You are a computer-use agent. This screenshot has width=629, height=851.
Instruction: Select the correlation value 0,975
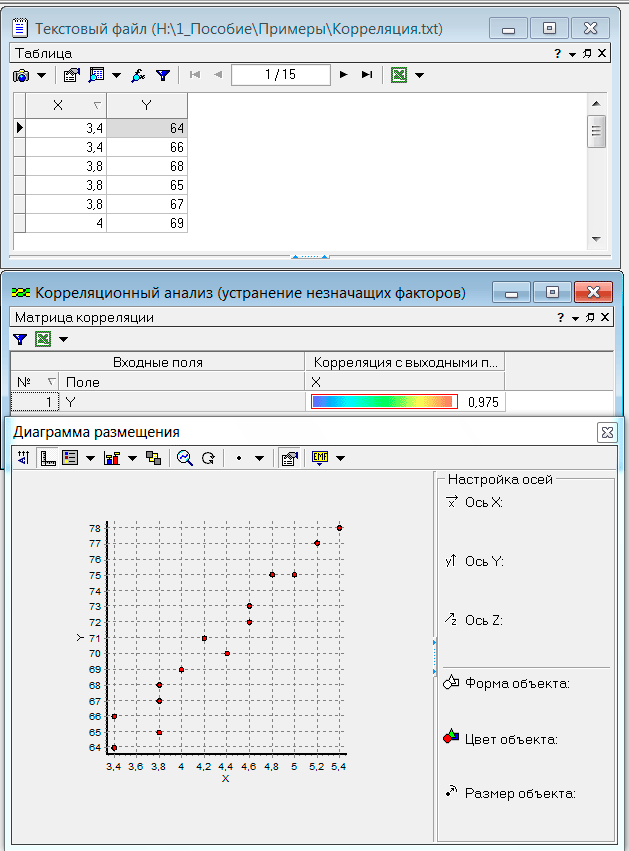coord(483,402)
